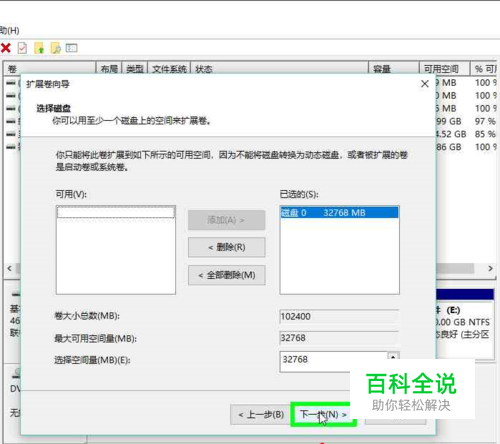Image resolution: width=500 pixels, height=444 pixels.
Task: Click the checkmark properties toolbar icon
Action: pyautogui.click(x=22, y=48)
